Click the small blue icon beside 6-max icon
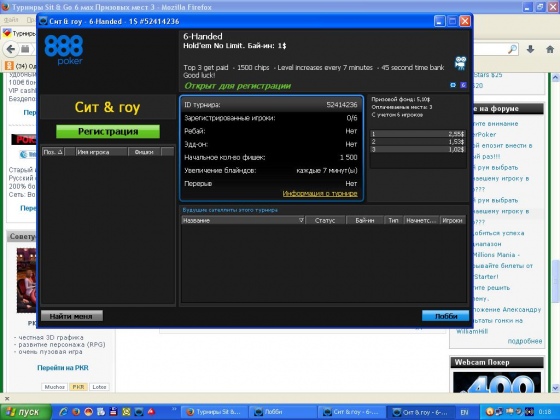 [453, 85]
